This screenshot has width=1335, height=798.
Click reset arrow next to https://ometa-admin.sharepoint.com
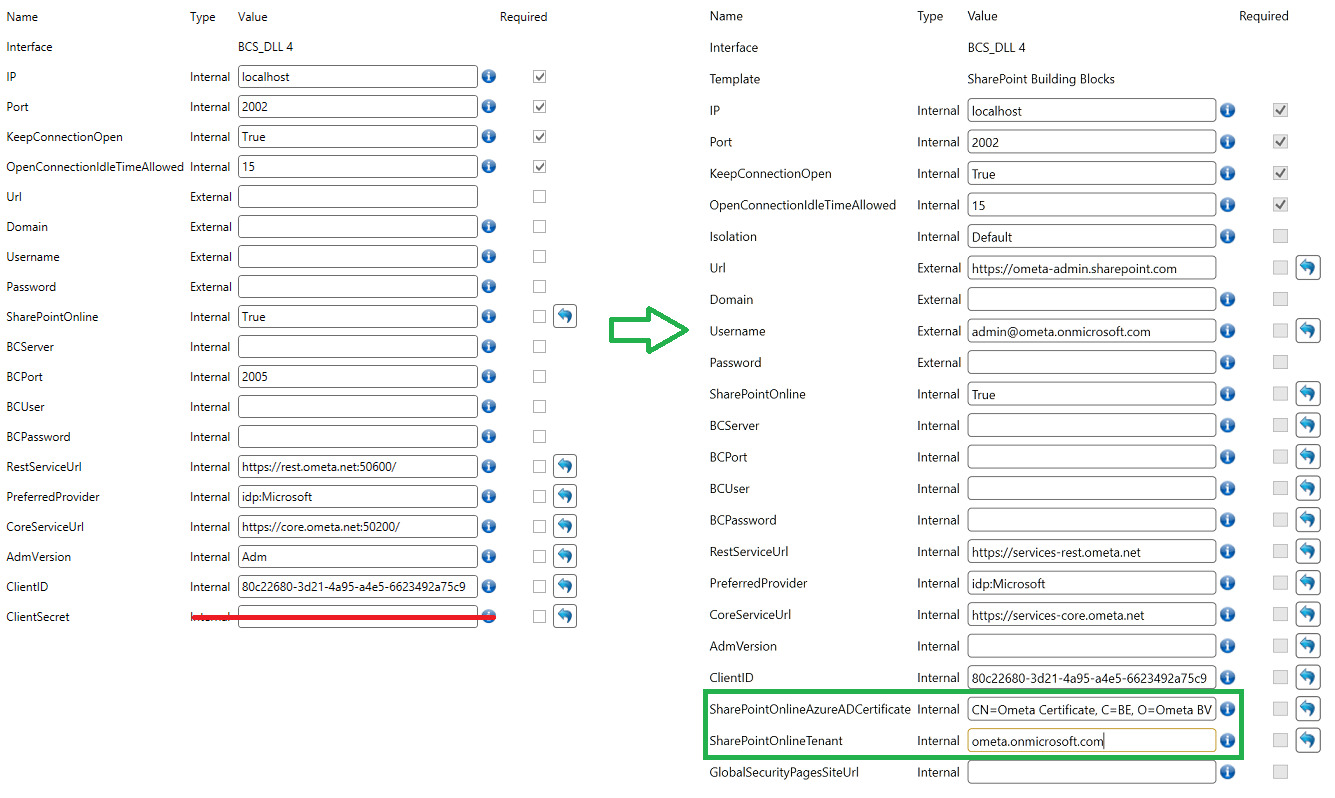[x=1308, y=268]
